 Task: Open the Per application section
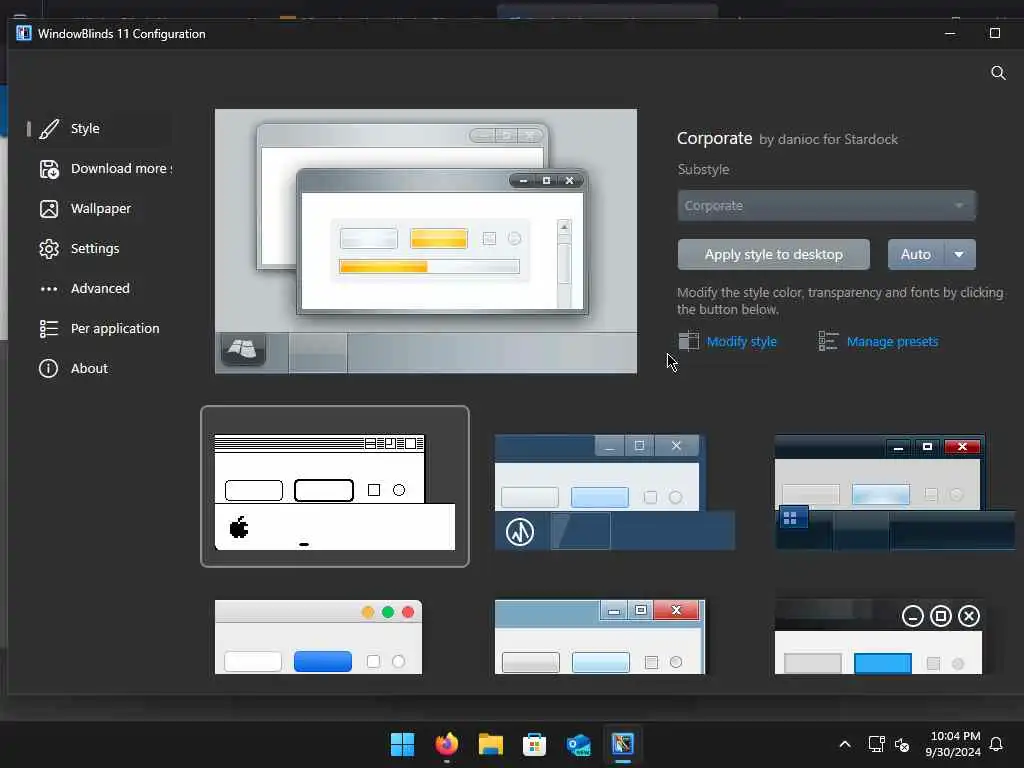point(98,328)
